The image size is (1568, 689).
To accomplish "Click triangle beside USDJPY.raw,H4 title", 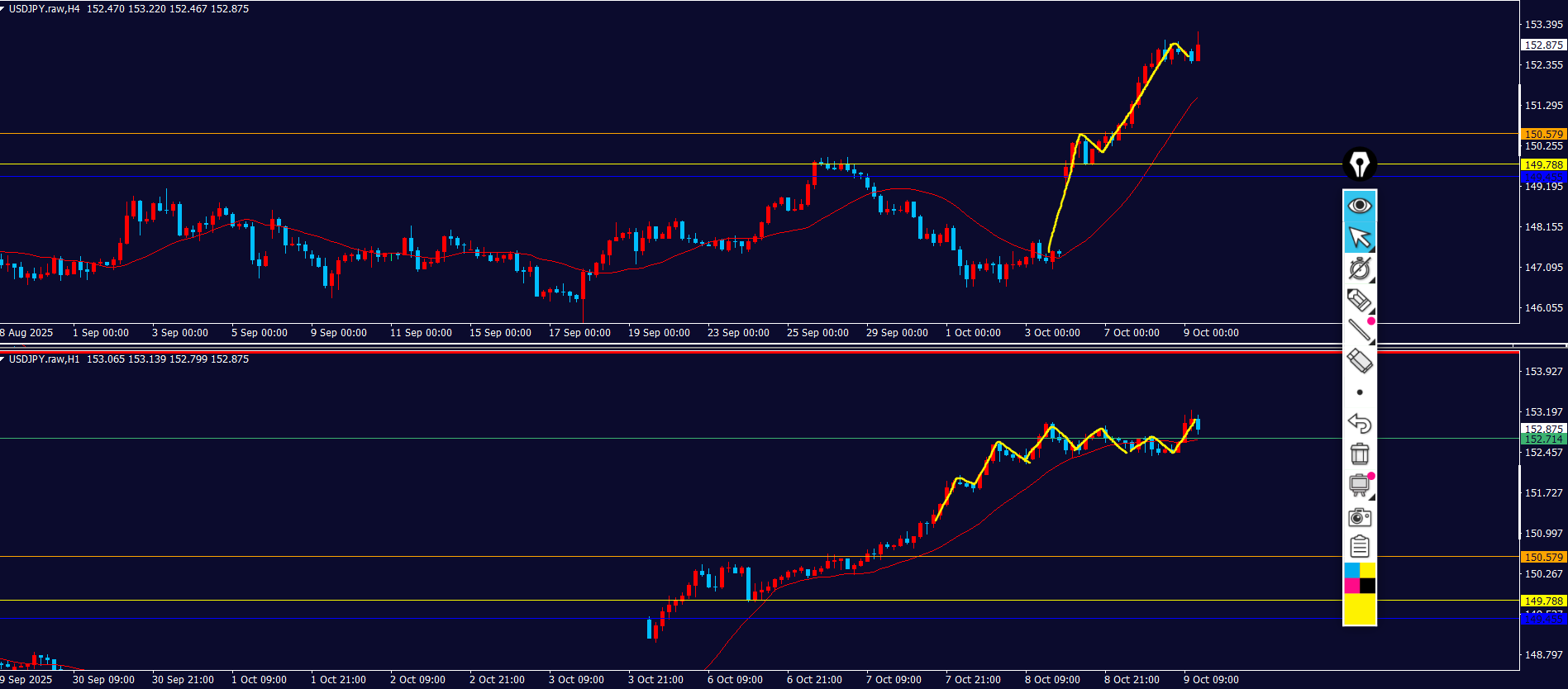I will pyautogui.click(x=3, y=9).
